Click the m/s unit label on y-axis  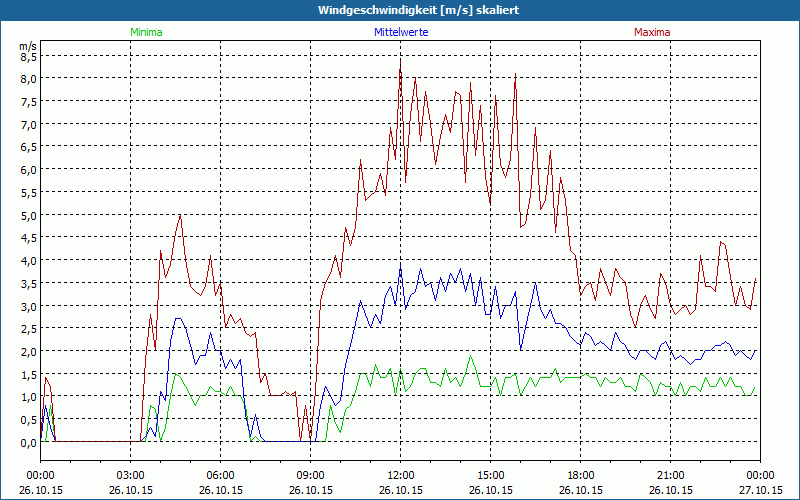point(27,45)
